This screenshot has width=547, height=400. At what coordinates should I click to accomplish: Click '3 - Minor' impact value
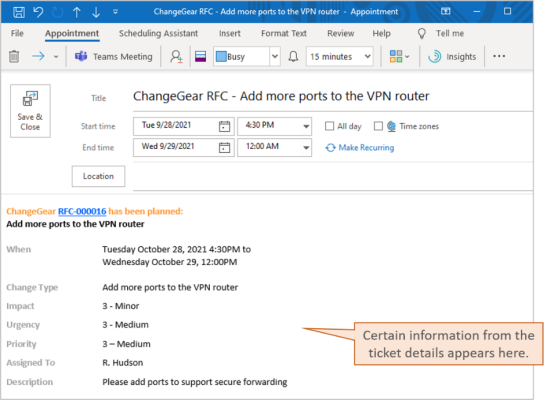point(121,306)
